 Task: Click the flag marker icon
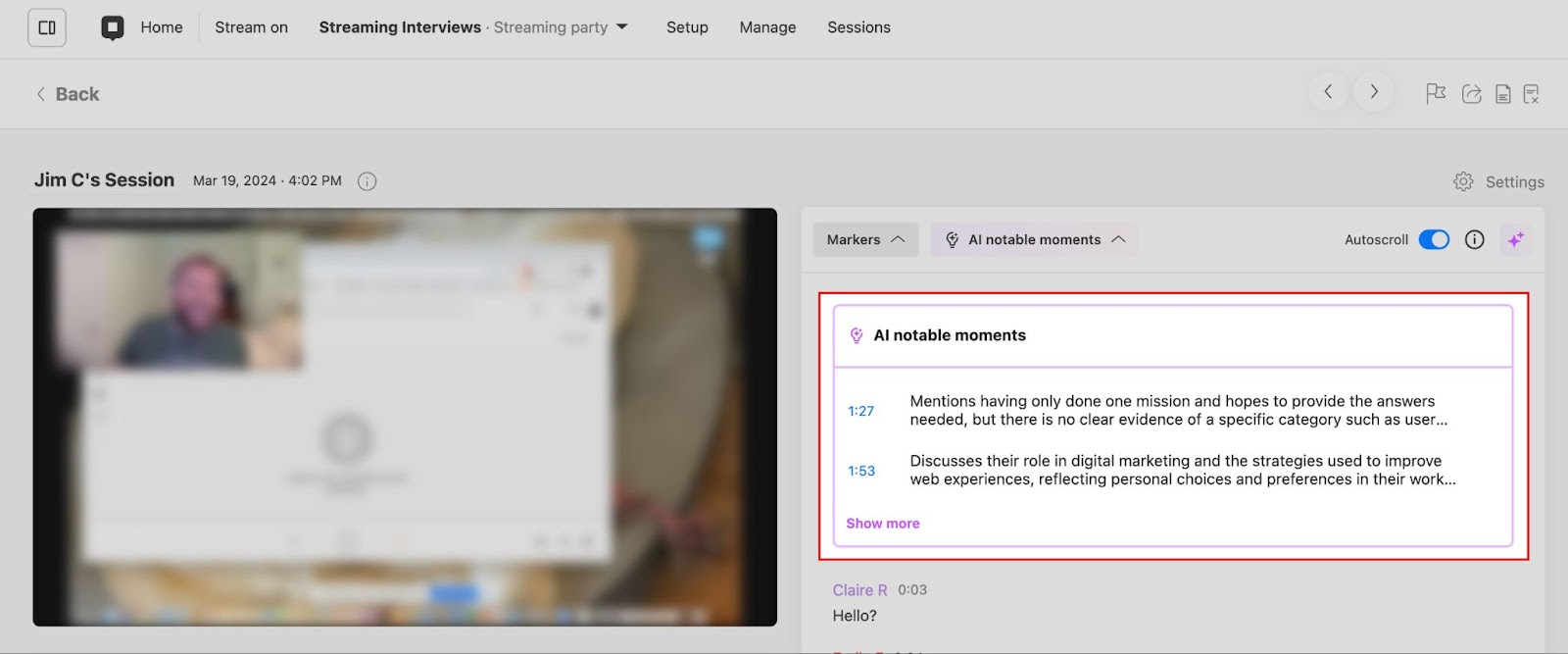point(1436,93)
